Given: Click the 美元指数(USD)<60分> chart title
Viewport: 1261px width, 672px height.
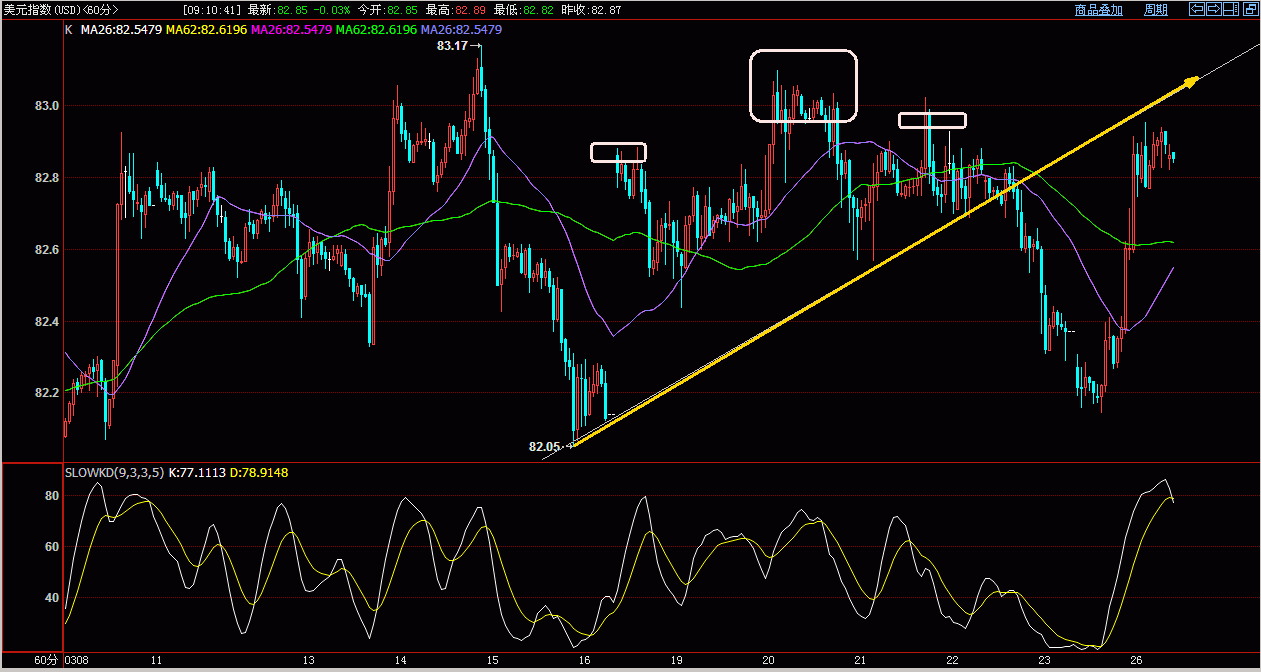Looking at the screenshot, I should tap(61, 10).
